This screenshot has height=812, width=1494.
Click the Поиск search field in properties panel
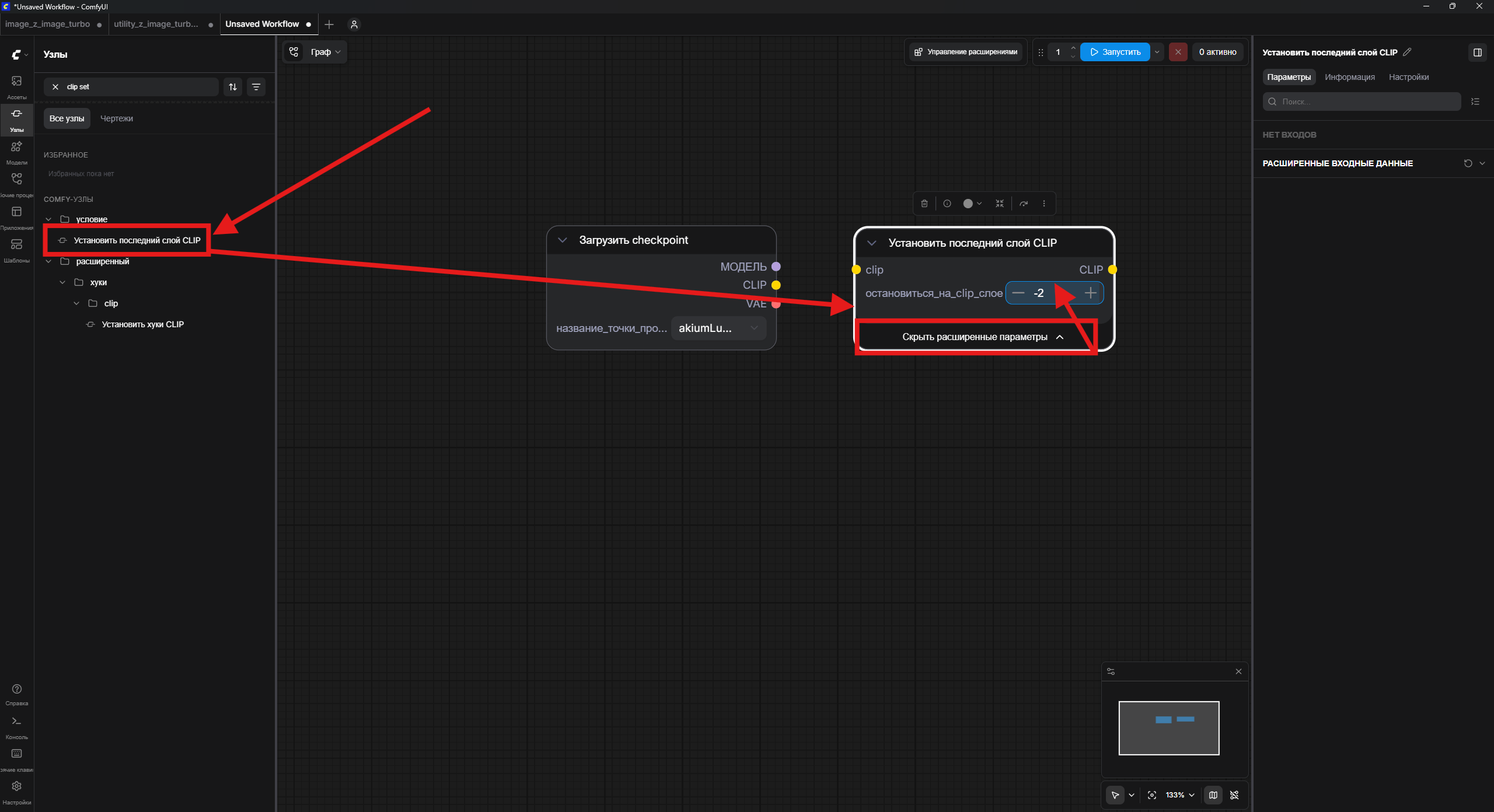click(1362, 101)
